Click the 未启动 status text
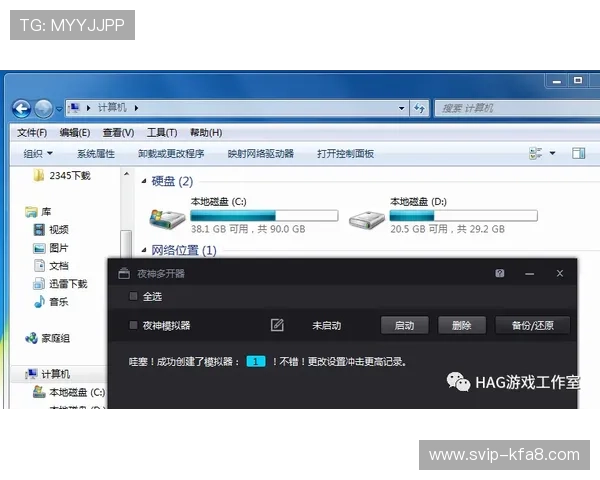 point(326,326)
